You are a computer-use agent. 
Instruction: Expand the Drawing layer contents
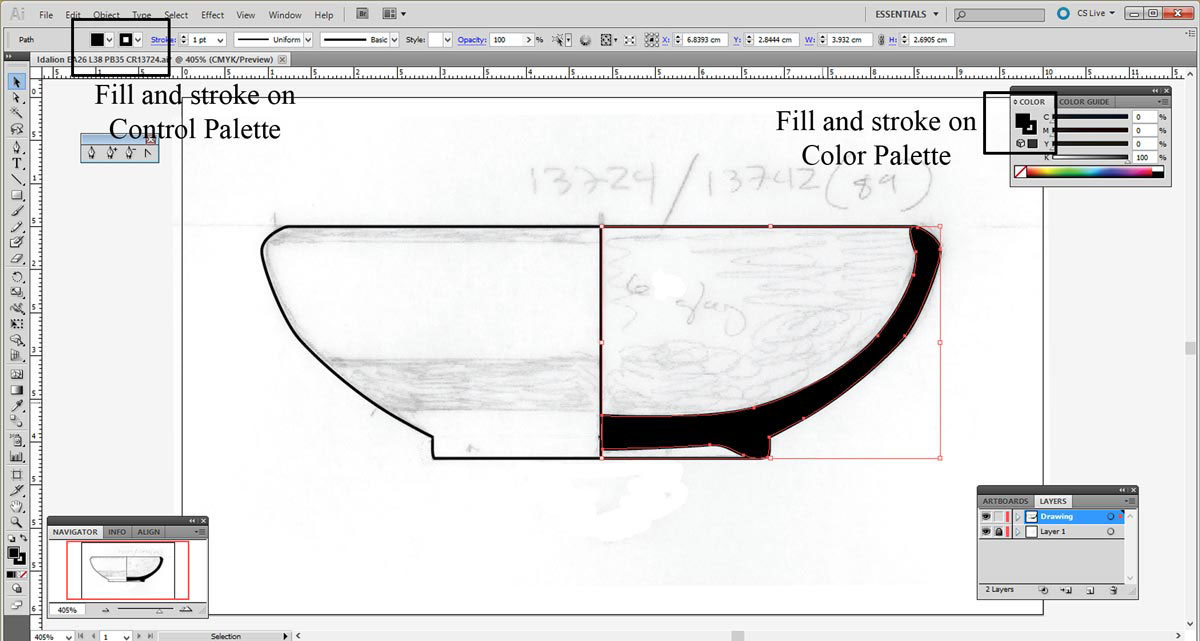point(1018,516)
